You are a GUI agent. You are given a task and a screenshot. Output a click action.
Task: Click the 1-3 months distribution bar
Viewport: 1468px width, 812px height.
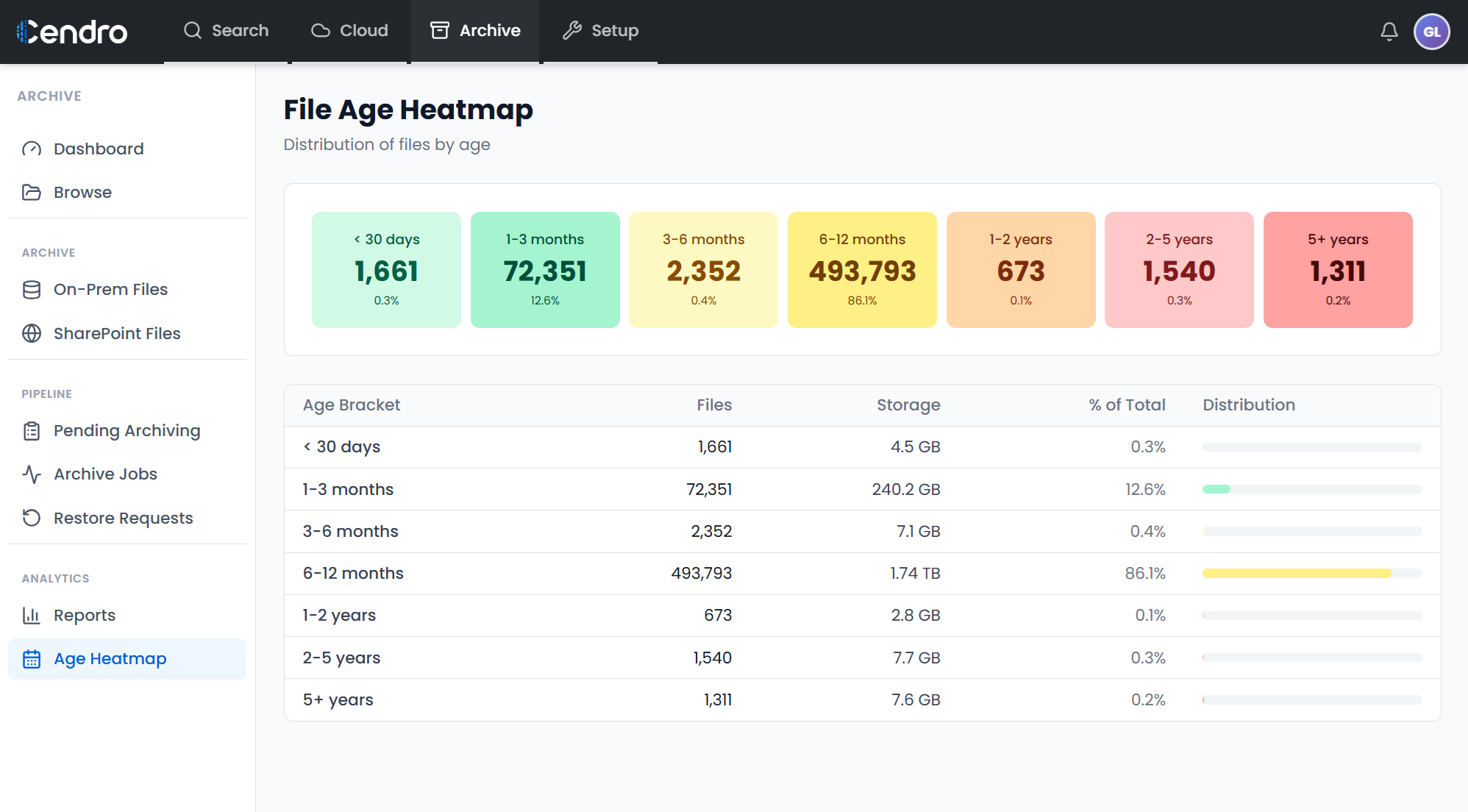click(x=1312, y=490)
